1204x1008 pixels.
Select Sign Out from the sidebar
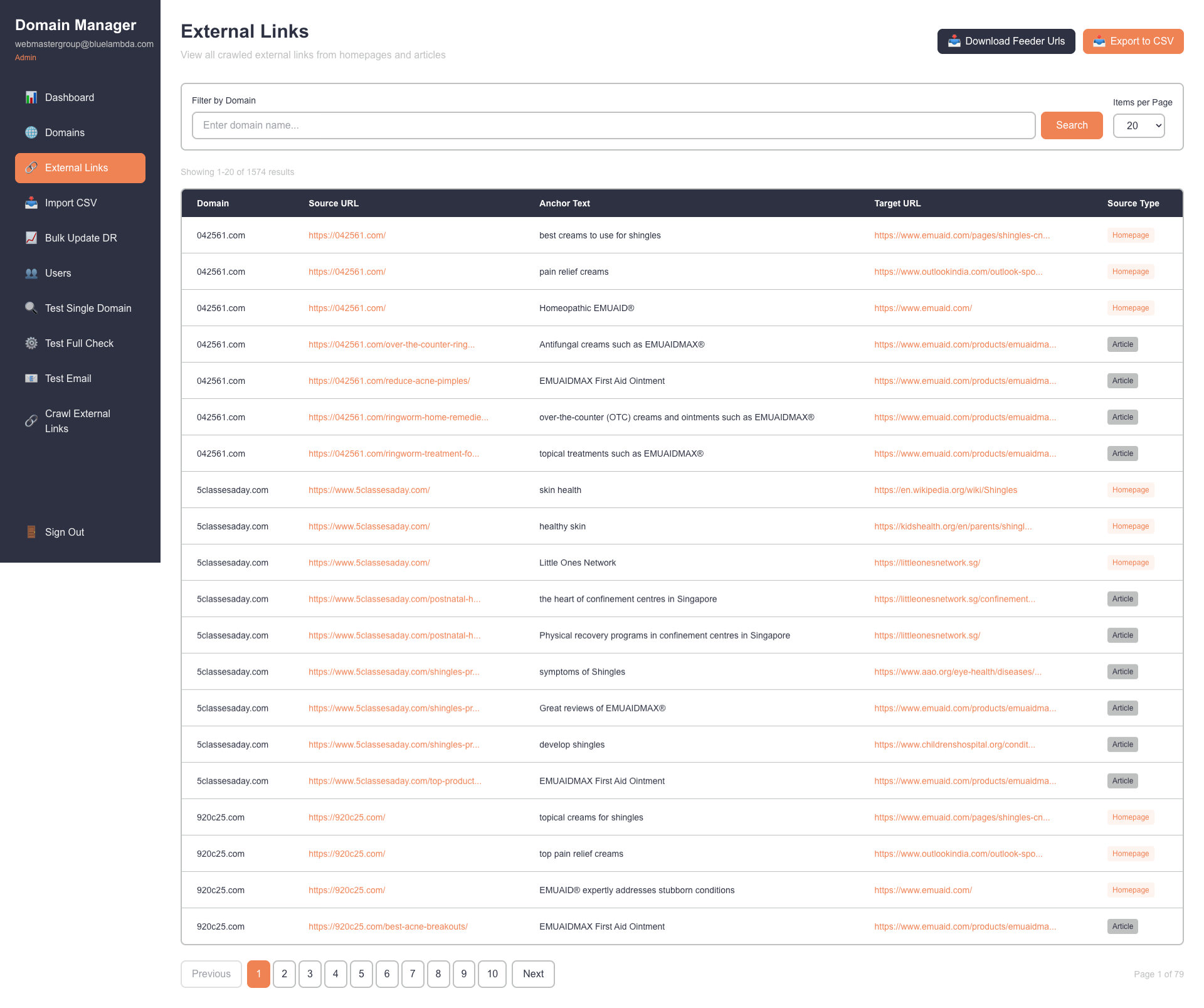64,532
